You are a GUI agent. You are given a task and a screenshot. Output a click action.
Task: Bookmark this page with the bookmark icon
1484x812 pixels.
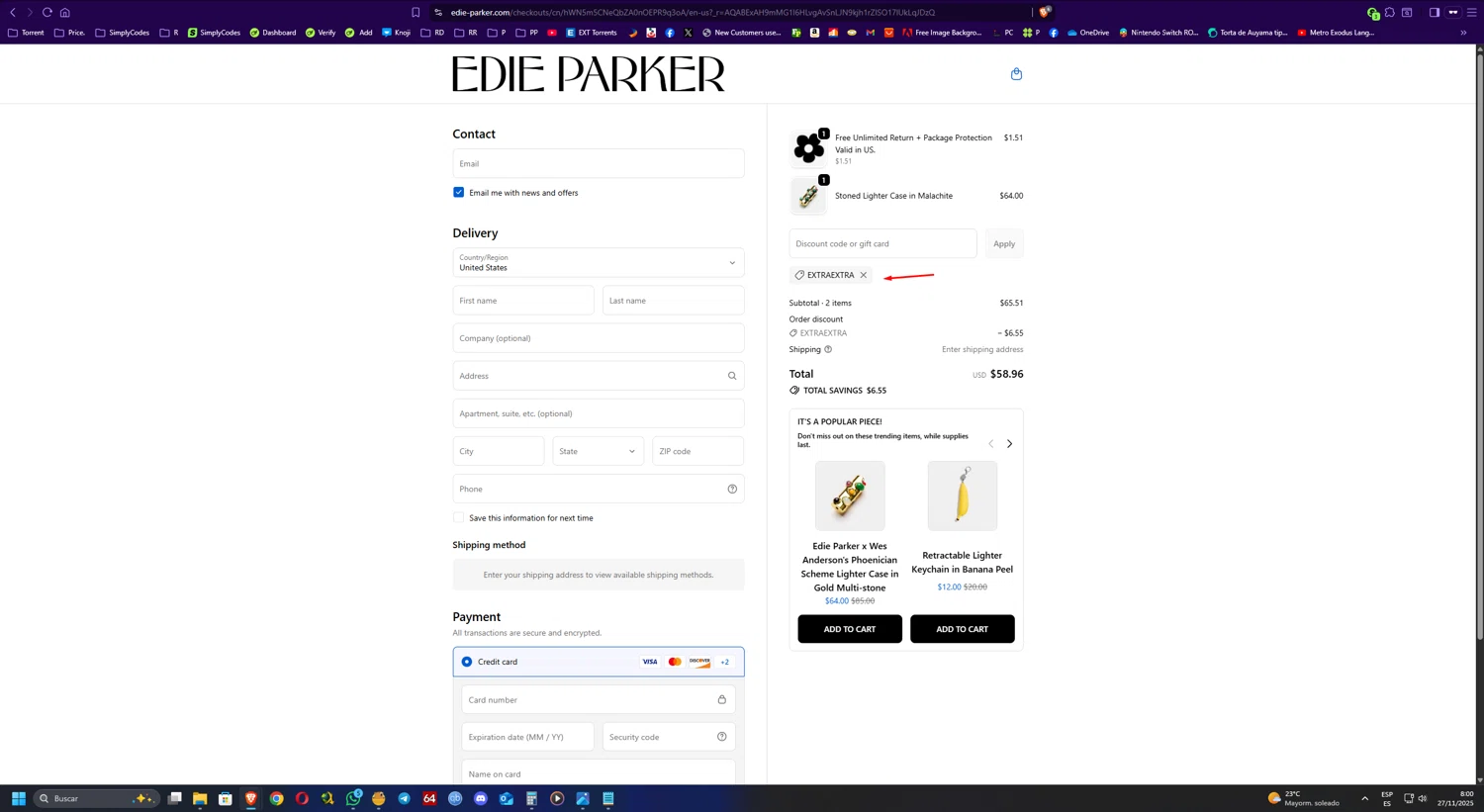(x=416, y=12)
